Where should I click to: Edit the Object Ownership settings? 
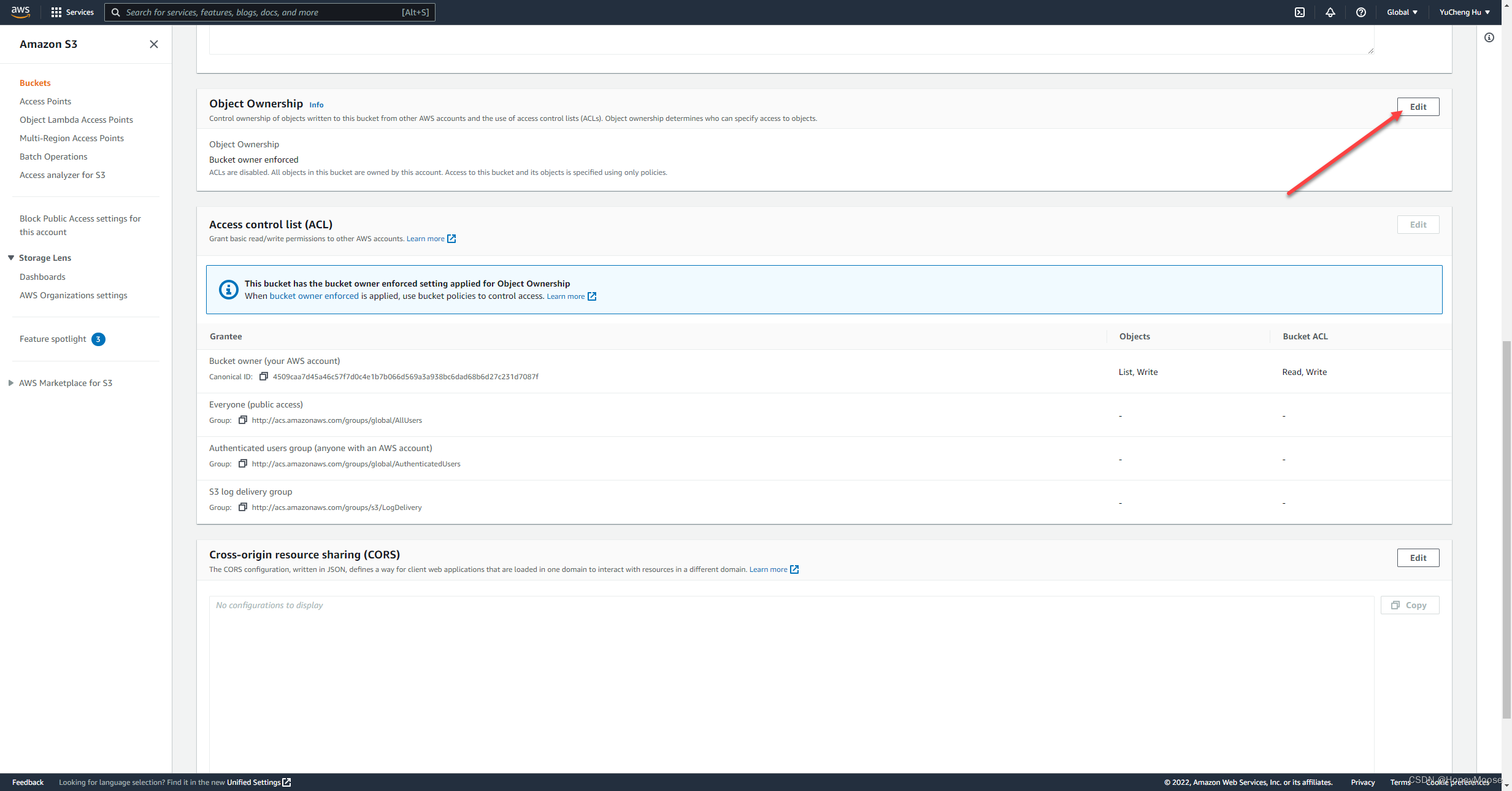[1418, 107]
